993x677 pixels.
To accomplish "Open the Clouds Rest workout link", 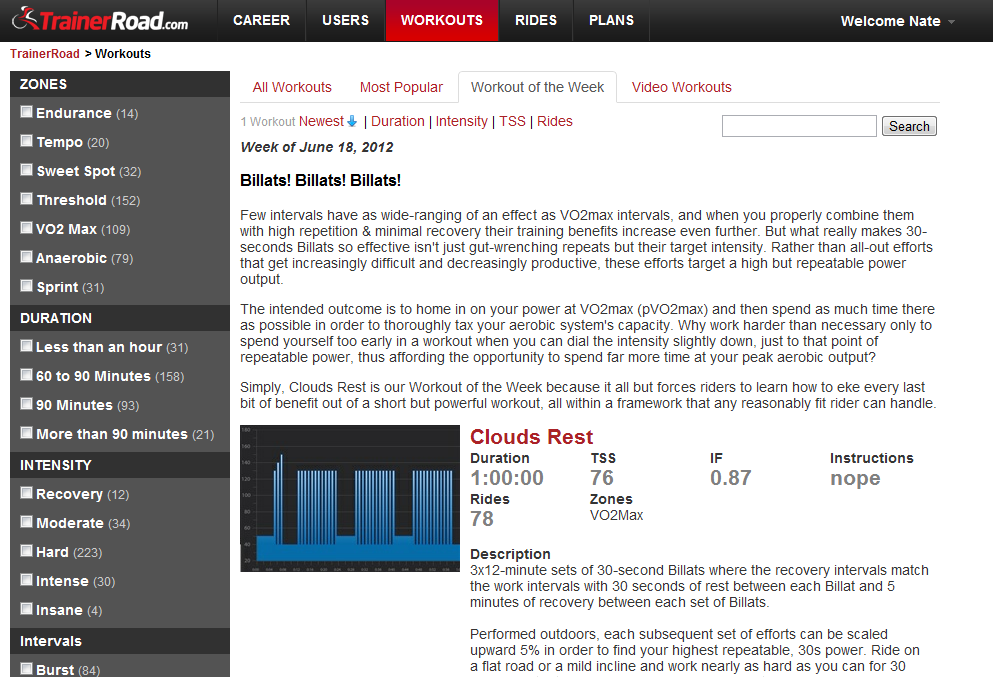I will pos(531,437).
